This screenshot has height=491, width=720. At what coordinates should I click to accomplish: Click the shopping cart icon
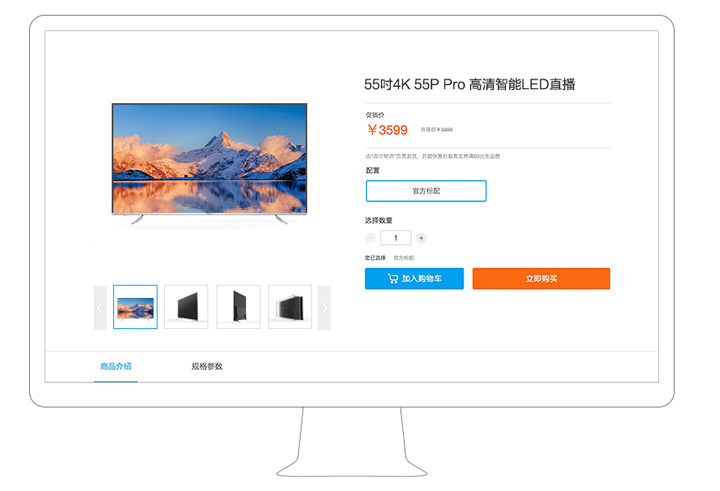pyautogui.click(x=393, y=278)
